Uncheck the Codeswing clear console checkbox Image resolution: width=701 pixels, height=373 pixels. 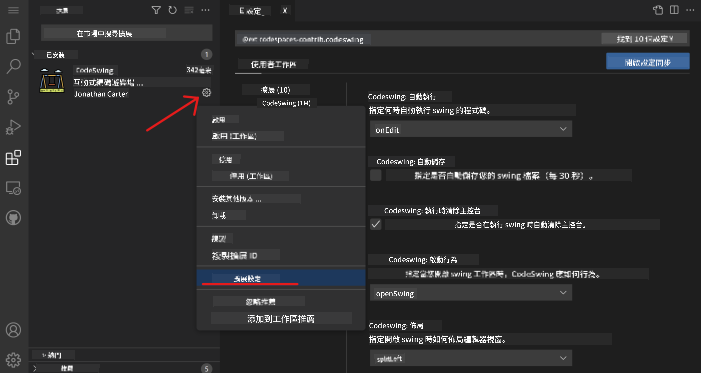(x=376, y=224)
